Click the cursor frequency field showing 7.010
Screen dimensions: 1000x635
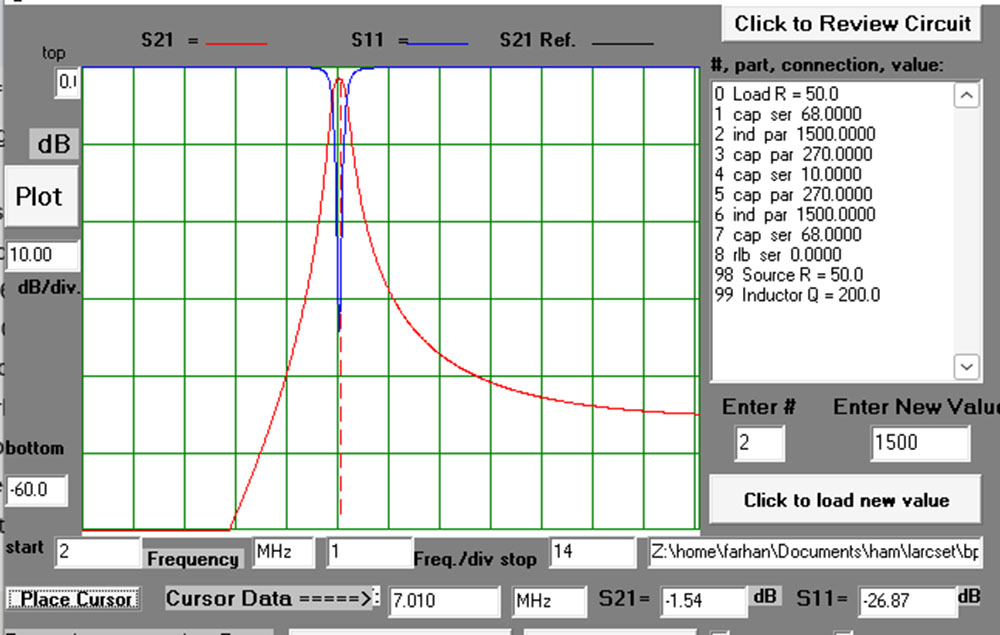pos(443,600)
